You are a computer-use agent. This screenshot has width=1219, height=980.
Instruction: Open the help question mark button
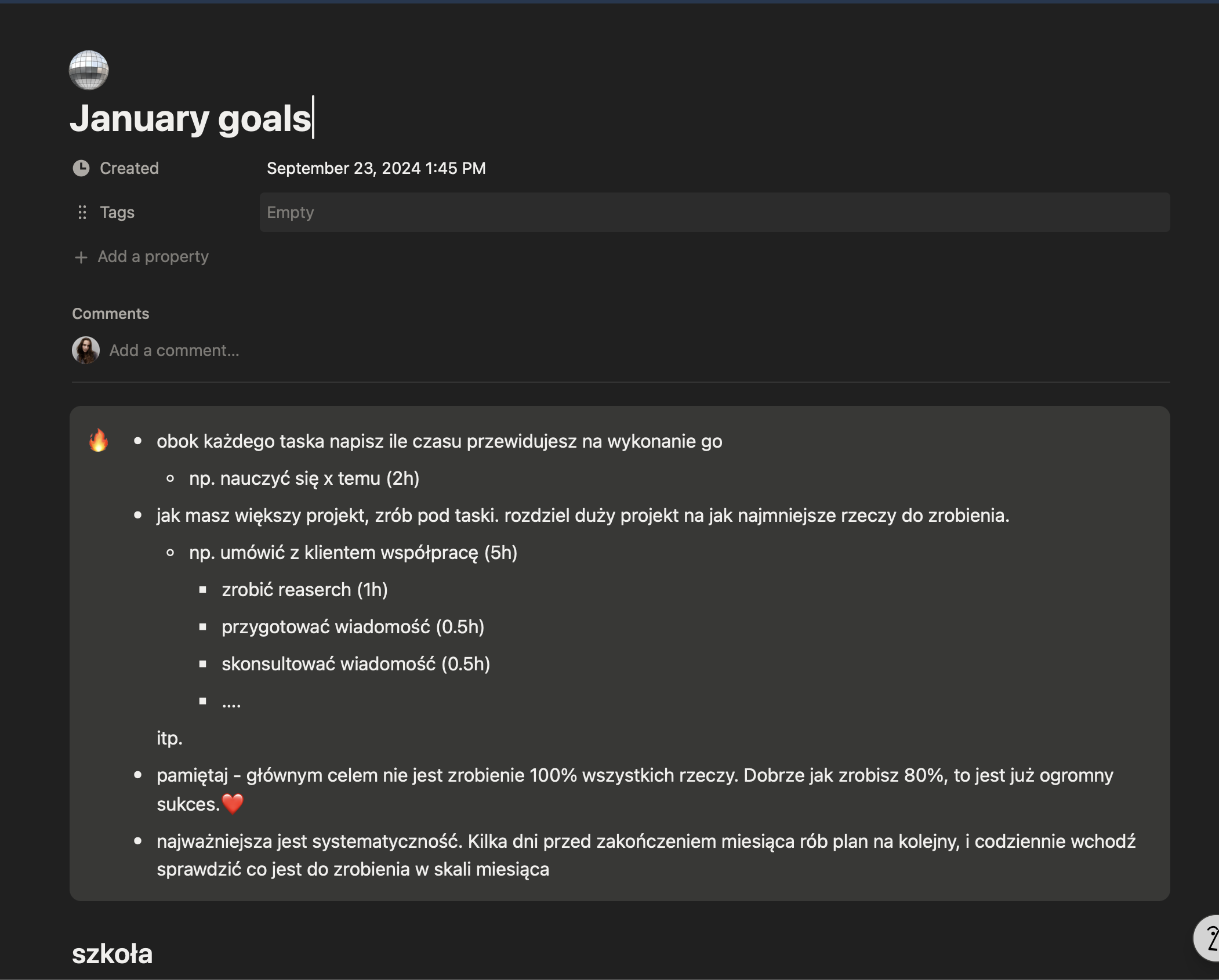coord(1208,938)
